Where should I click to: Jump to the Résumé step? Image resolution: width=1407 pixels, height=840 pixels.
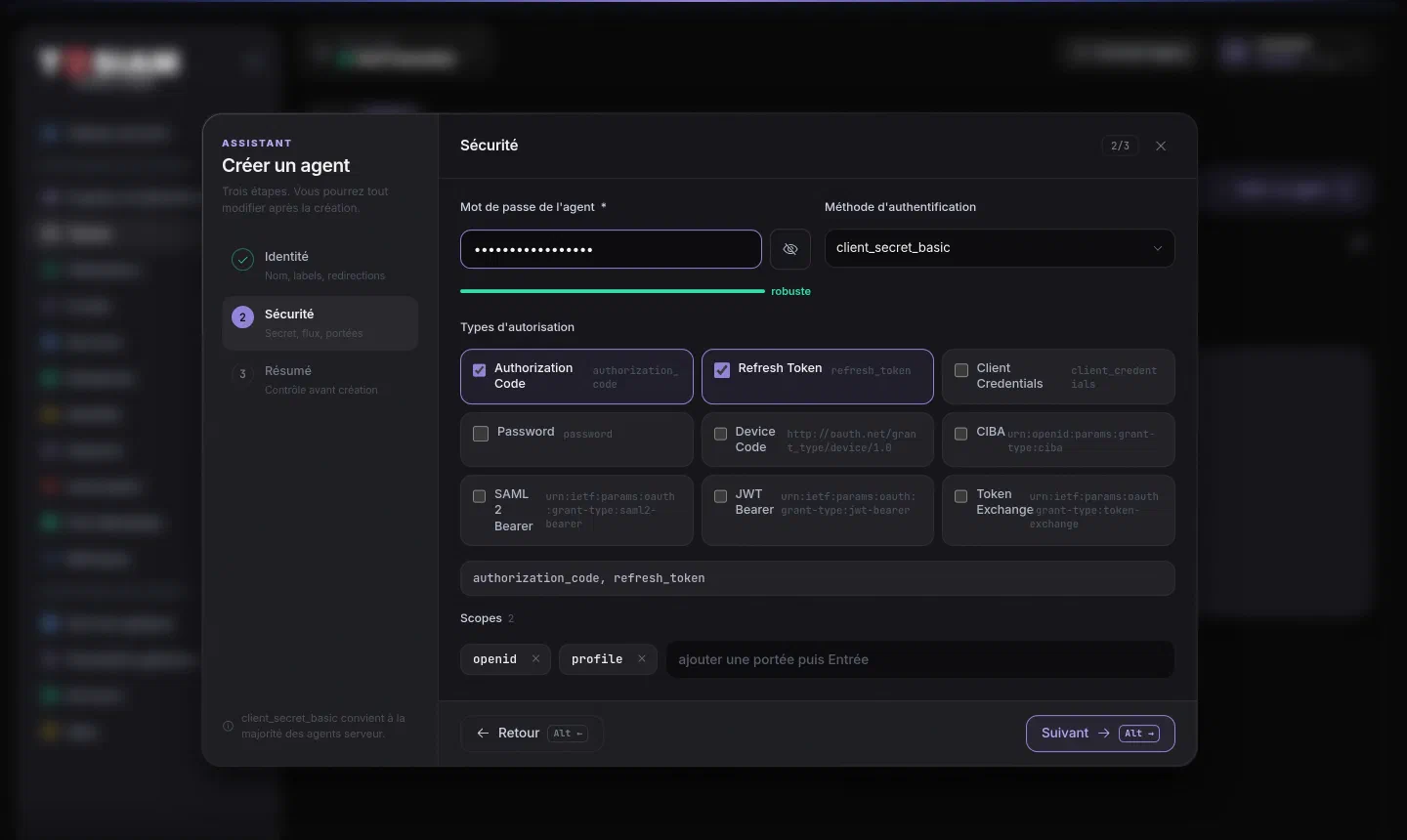click(320, 380)
